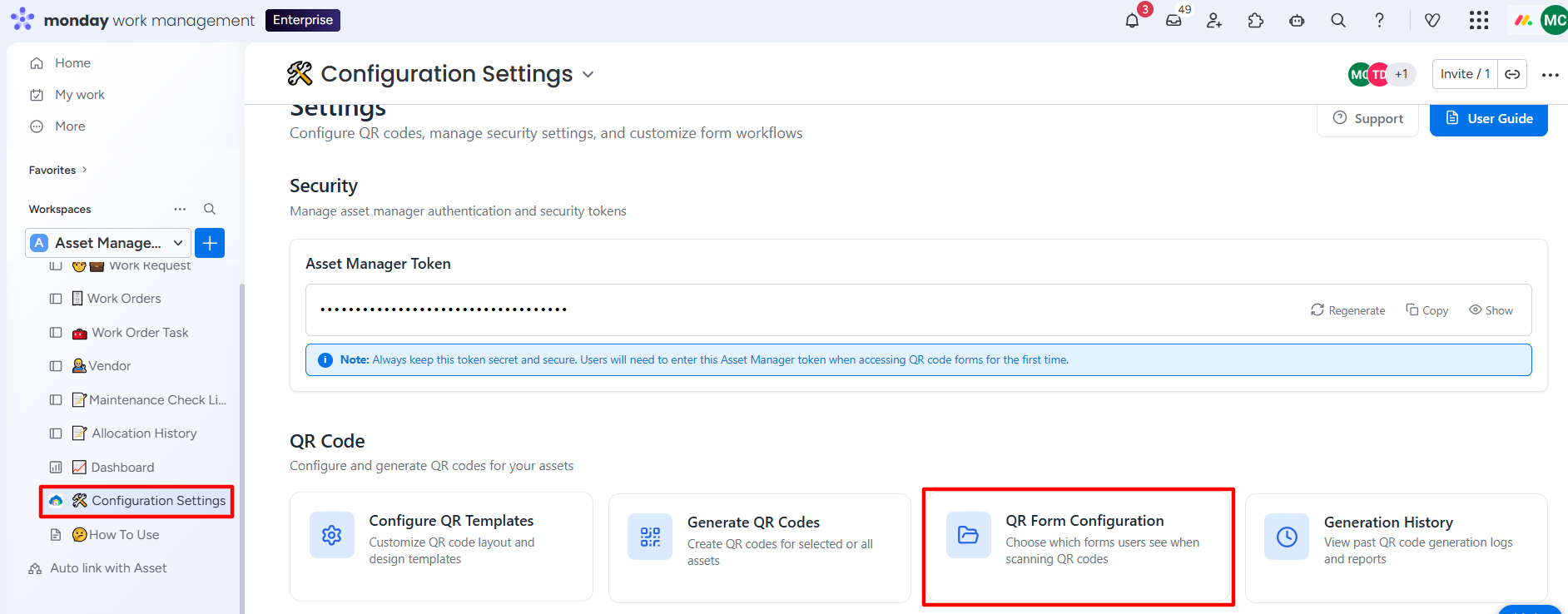The width and height of the screenshot is (1568, 614).
Task: Open the board options three-dot menu
Action: click(1550, 75)
